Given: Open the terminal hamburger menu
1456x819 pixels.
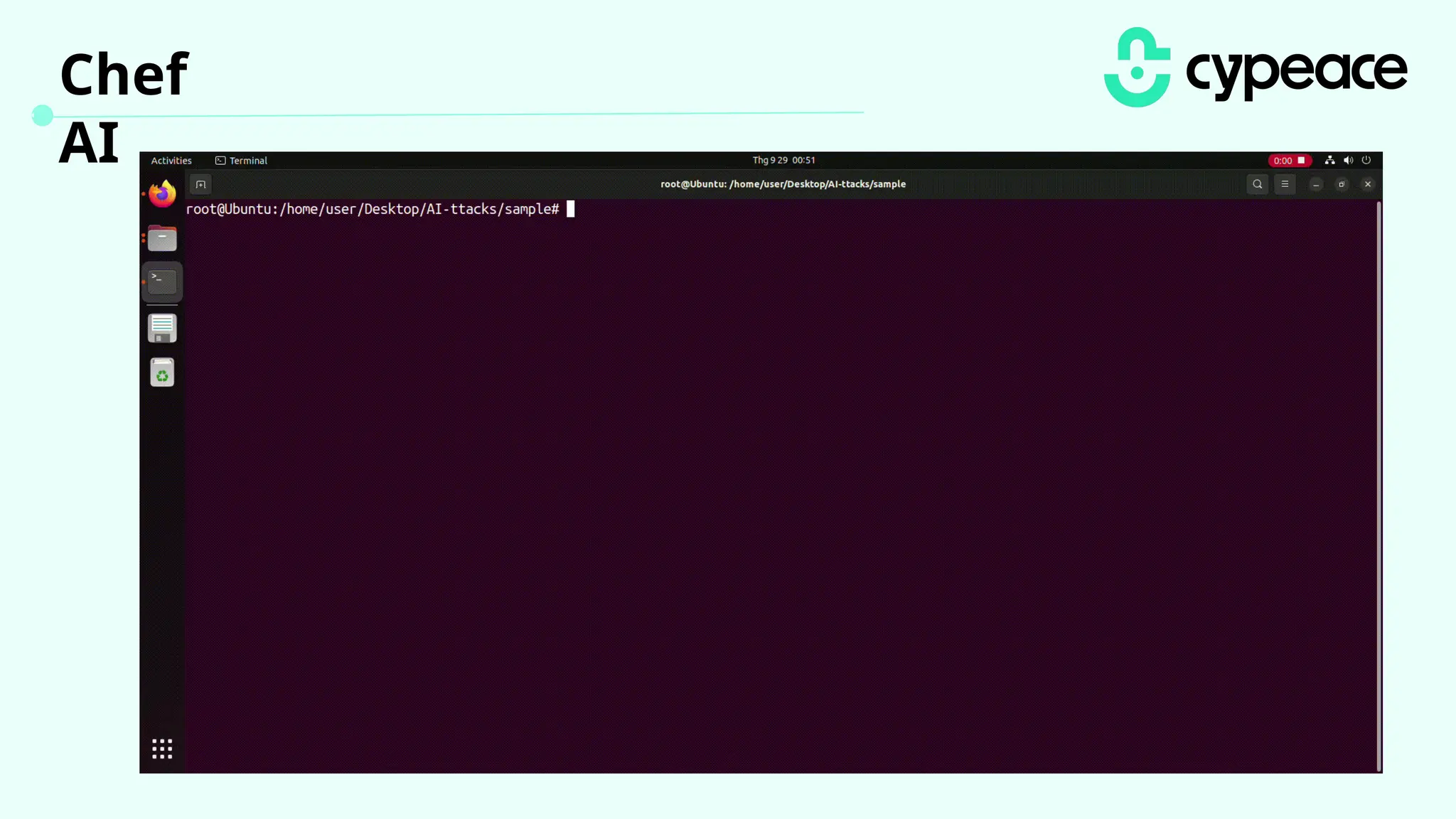Looking at the screenshot, I should click(x=1284, y=184).
